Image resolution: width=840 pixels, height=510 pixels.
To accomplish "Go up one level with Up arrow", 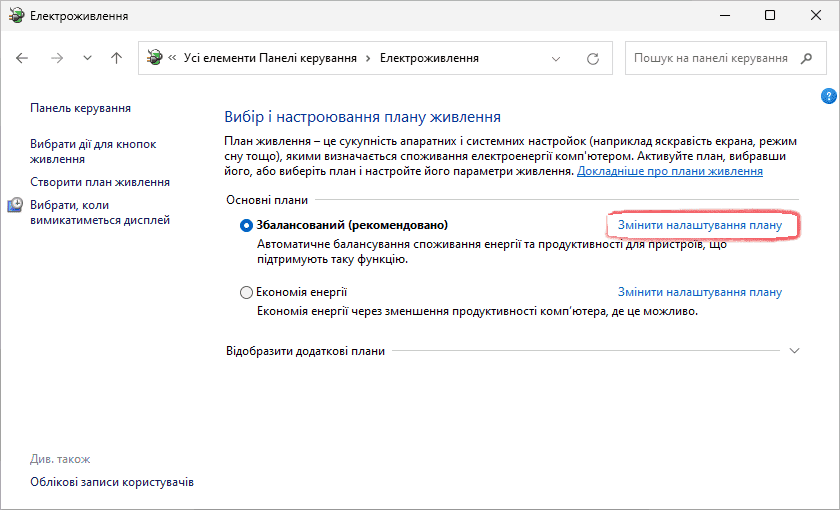I will click(x=116, y=58).
